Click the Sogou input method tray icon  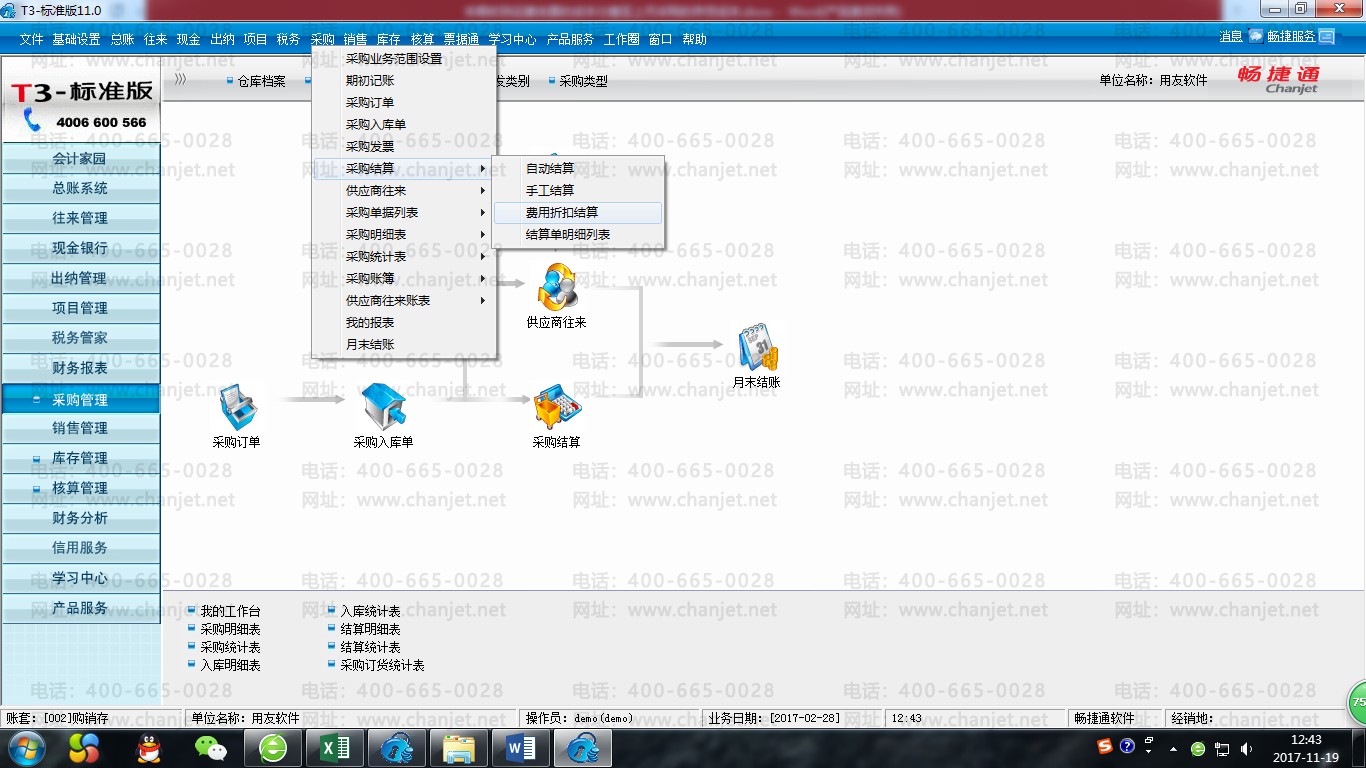tap(1105, 746)
